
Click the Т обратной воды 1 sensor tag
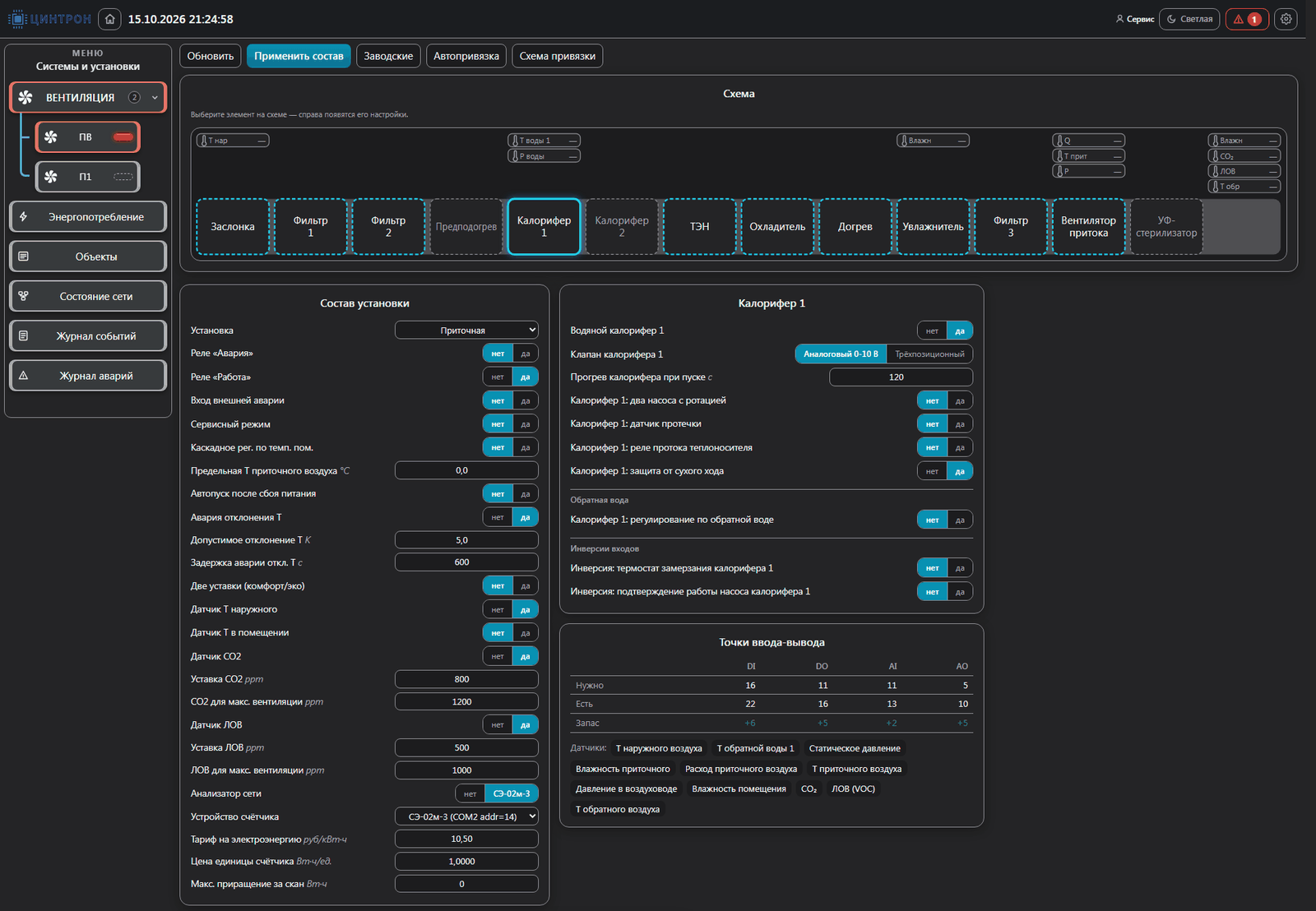tap(755, 748)
